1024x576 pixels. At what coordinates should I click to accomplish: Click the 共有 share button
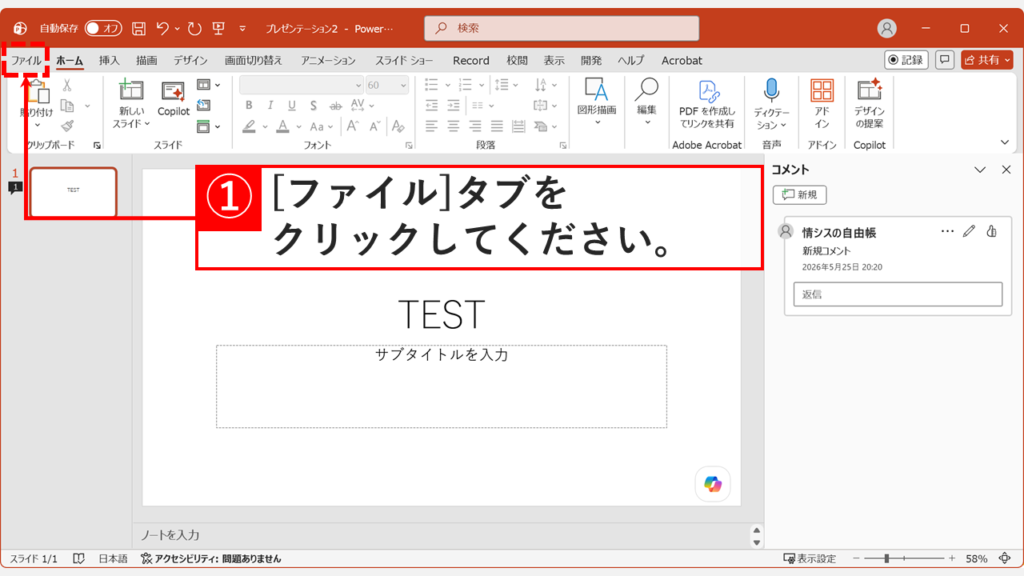click(x=987, y=60)
